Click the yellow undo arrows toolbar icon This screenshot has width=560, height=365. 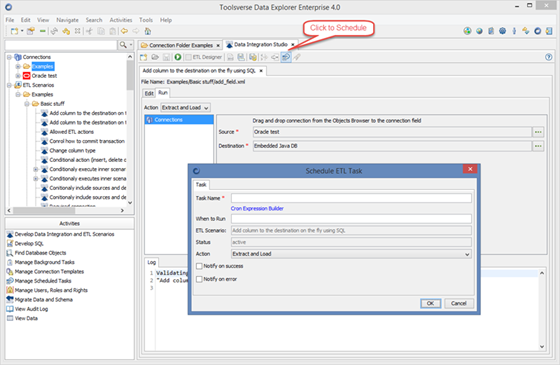66,31
